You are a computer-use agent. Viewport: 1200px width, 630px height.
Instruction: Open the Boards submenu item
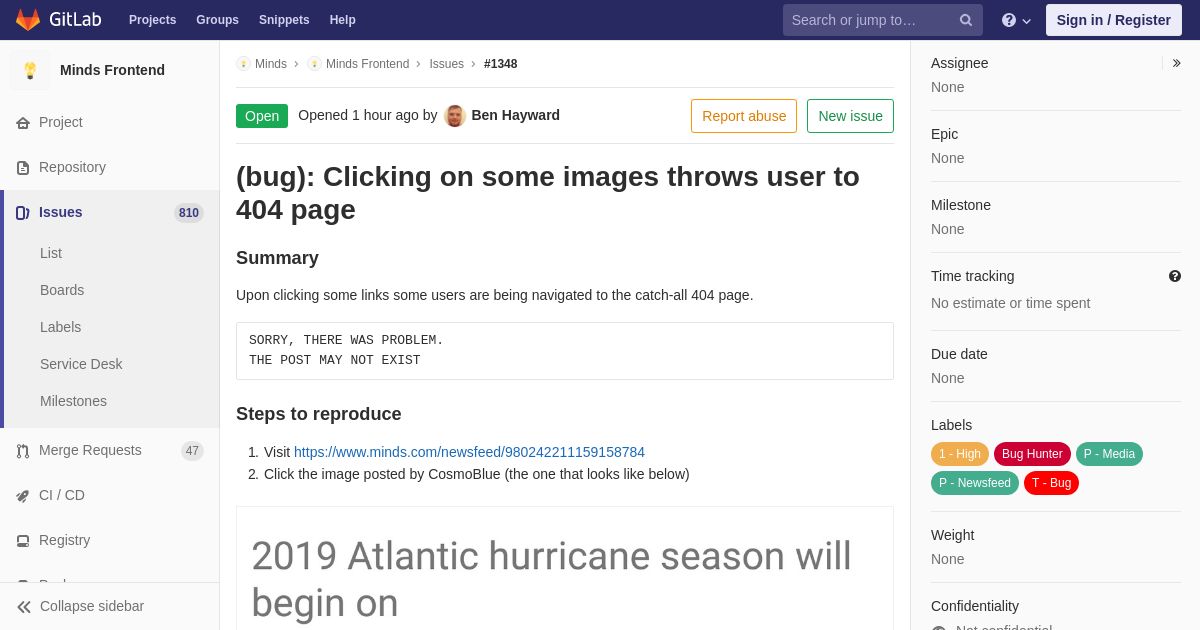click(x=62, y=290)
